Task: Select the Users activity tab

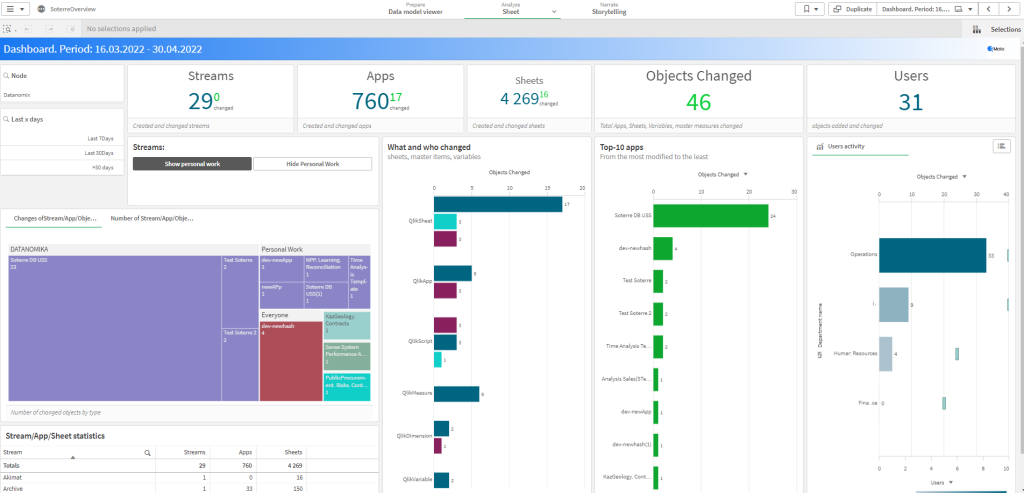Action: (x=861, y=147)
